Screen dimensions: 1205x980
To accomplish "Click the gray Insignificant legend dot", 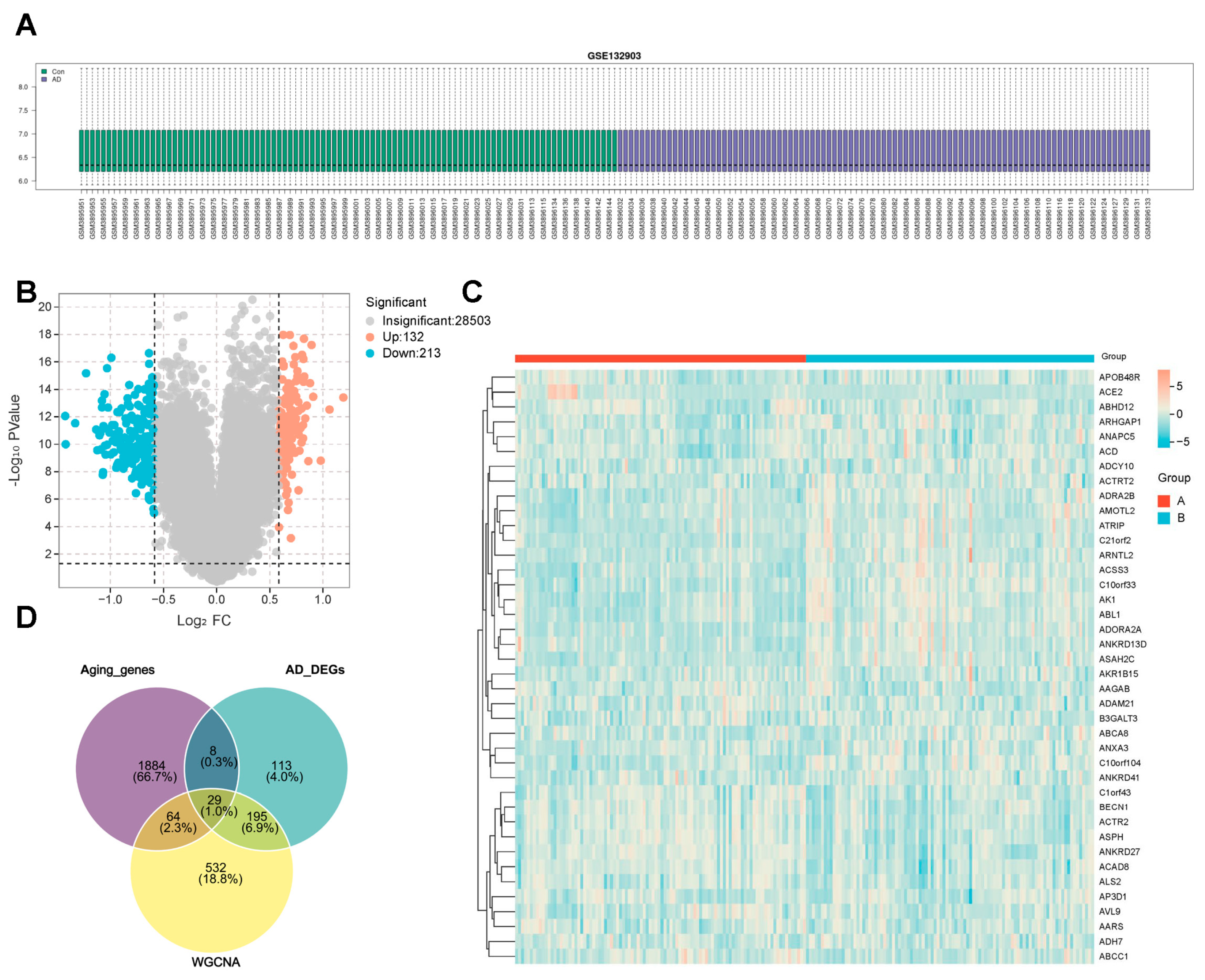I will click(x=370, y=321).
